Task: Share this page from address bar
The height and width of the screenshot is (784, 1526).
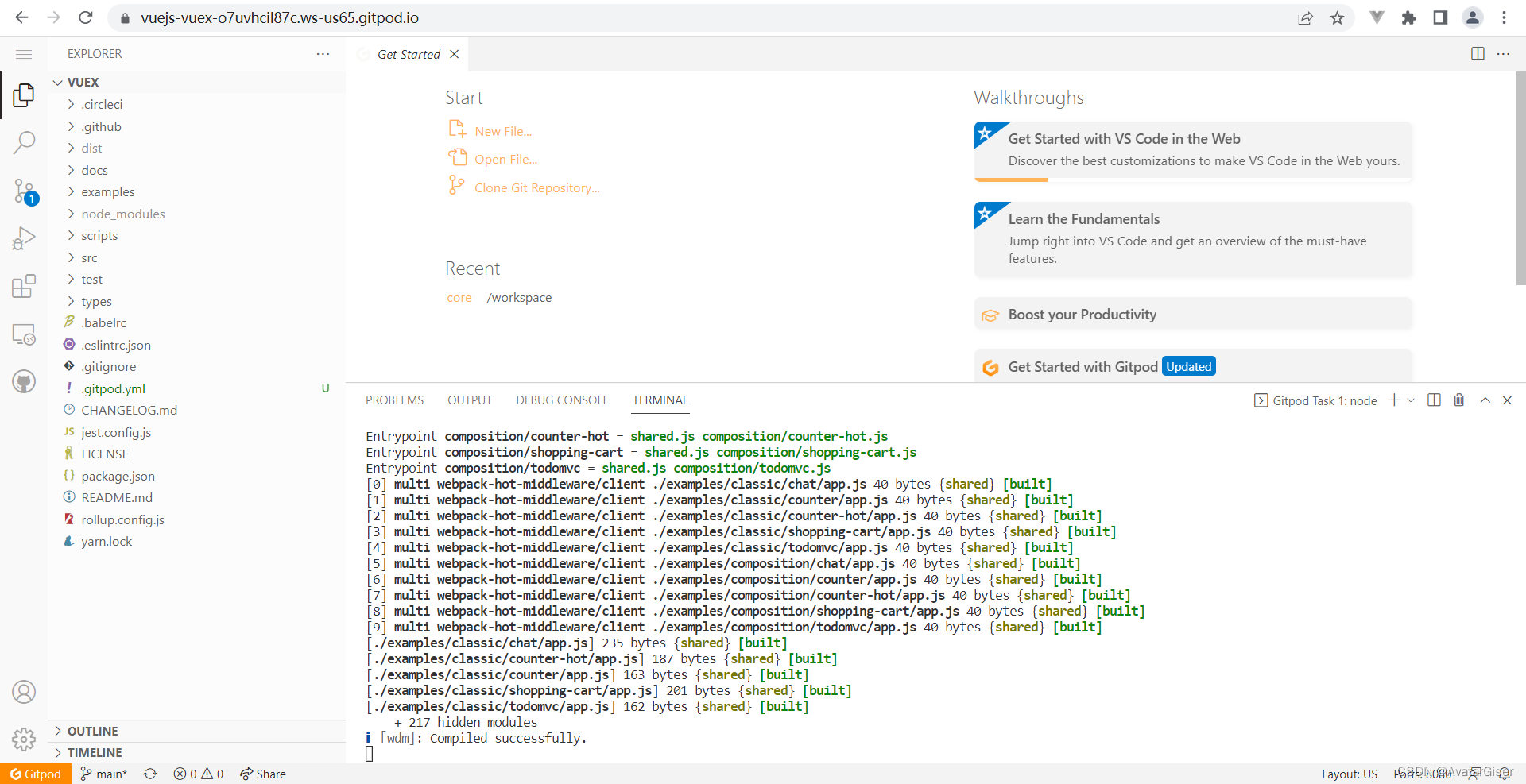Action: pyautogui.click(x=1305, y=17)
